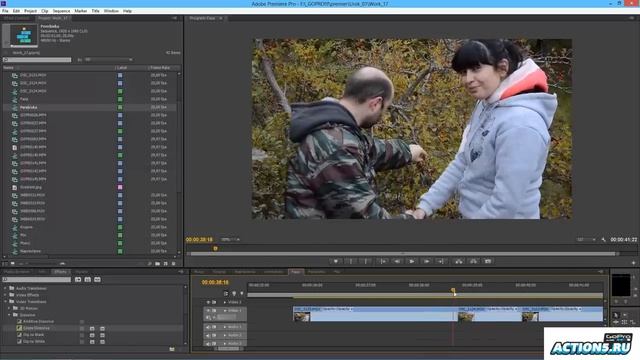
Task: Click the 32-bit color effects filter icon
Action: click(x=88, y=280)
